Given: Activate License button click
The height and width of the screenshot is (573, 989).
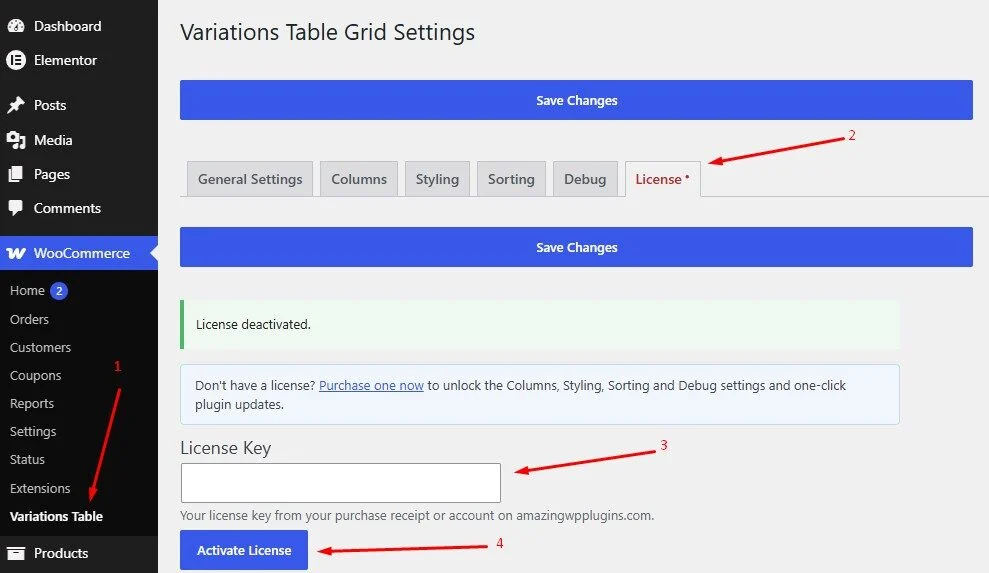Looking at the screenshot, I should 243,550.
